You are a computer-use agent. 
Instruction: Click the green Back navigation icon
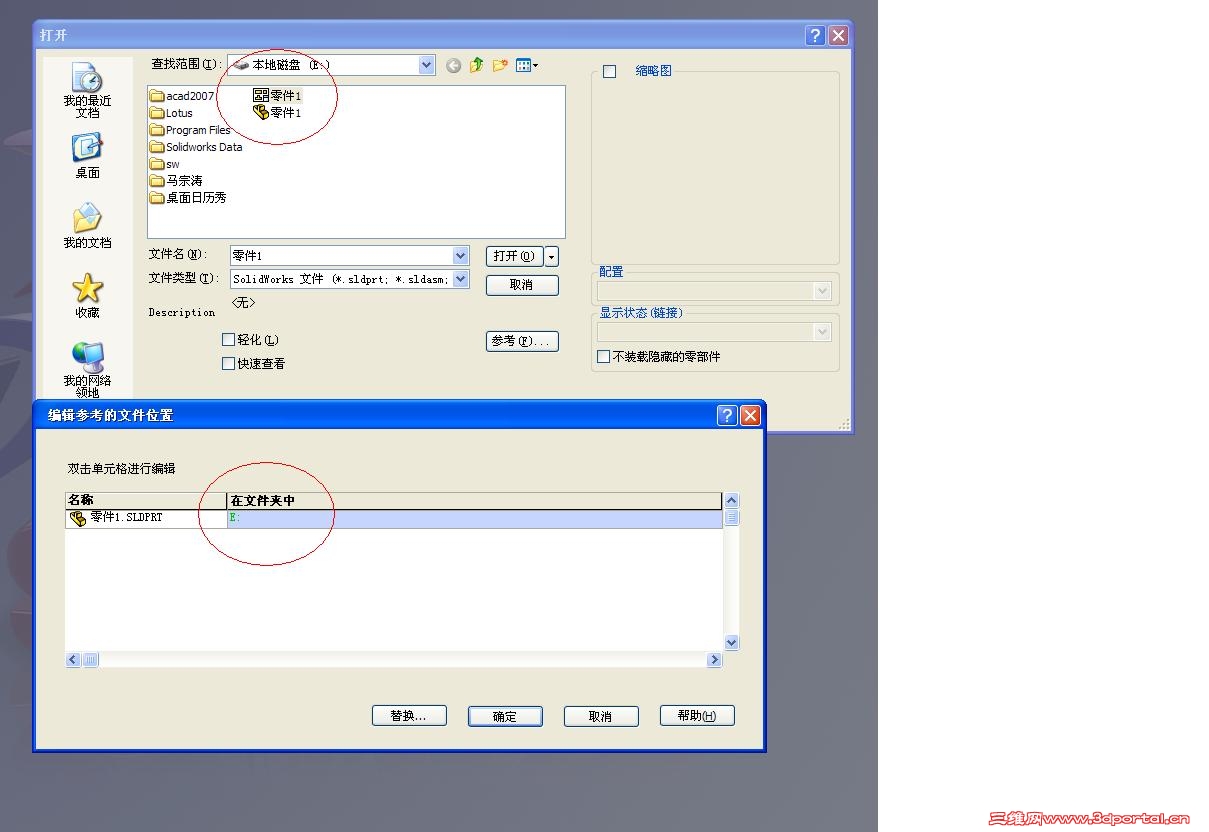click(454, 66)
